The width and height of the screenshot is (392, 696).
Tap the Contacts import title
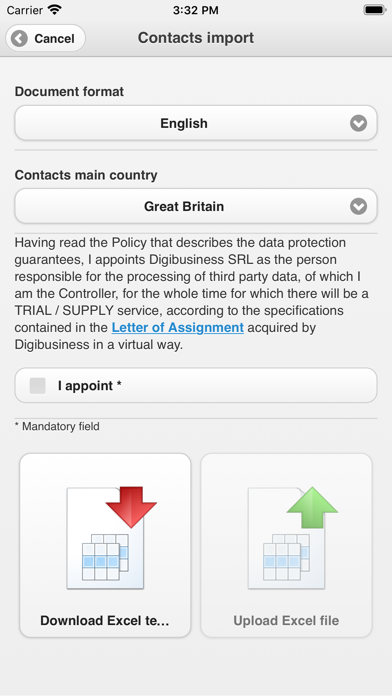tap(196, 38)
